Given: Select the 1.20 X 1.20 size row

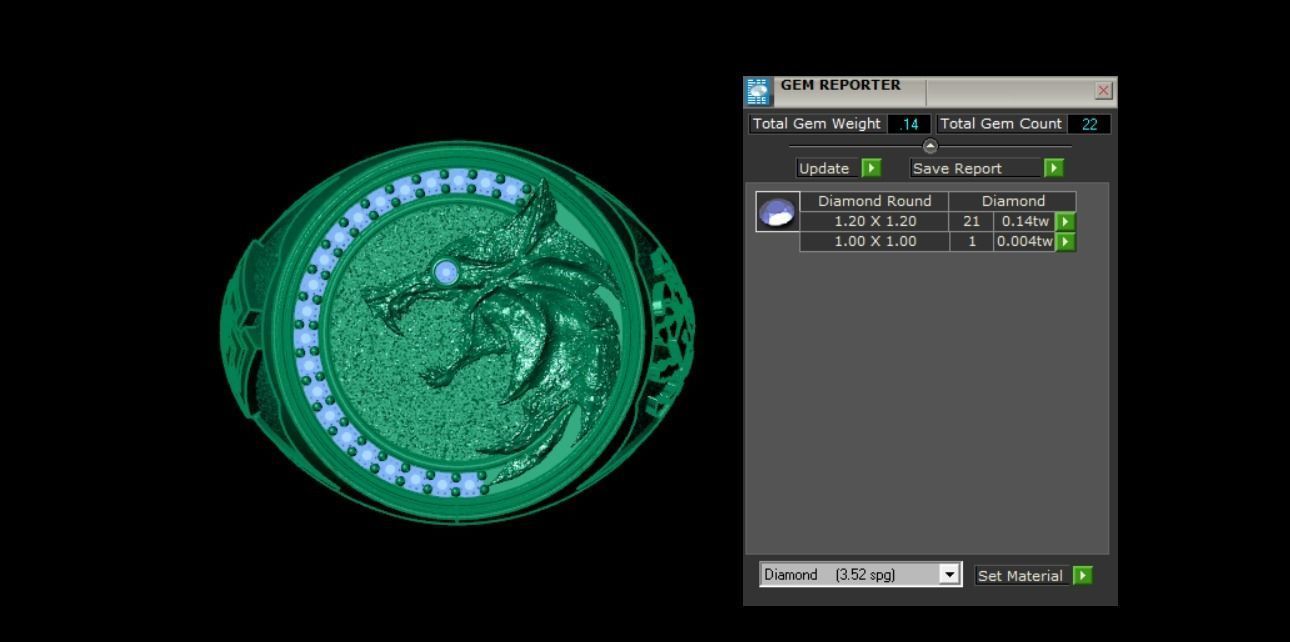Looking at the screenshot, I should coord(874,221).
